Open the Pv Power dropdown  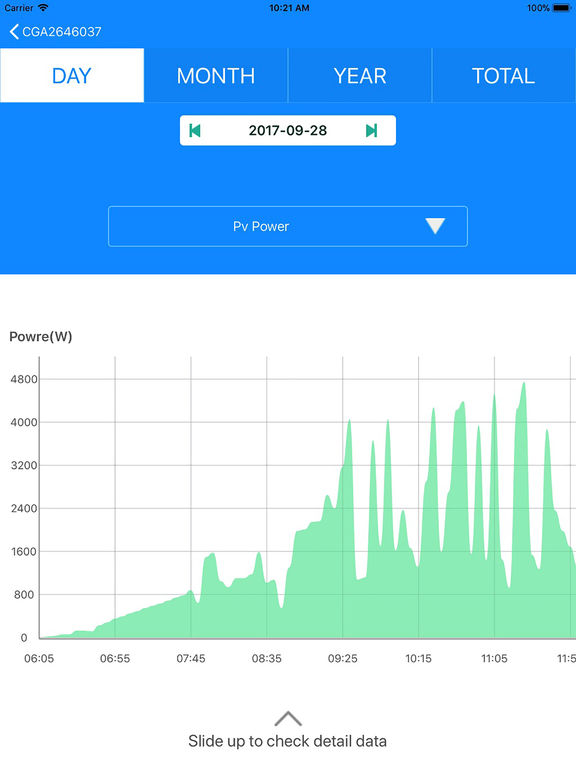tap(288, 226)
